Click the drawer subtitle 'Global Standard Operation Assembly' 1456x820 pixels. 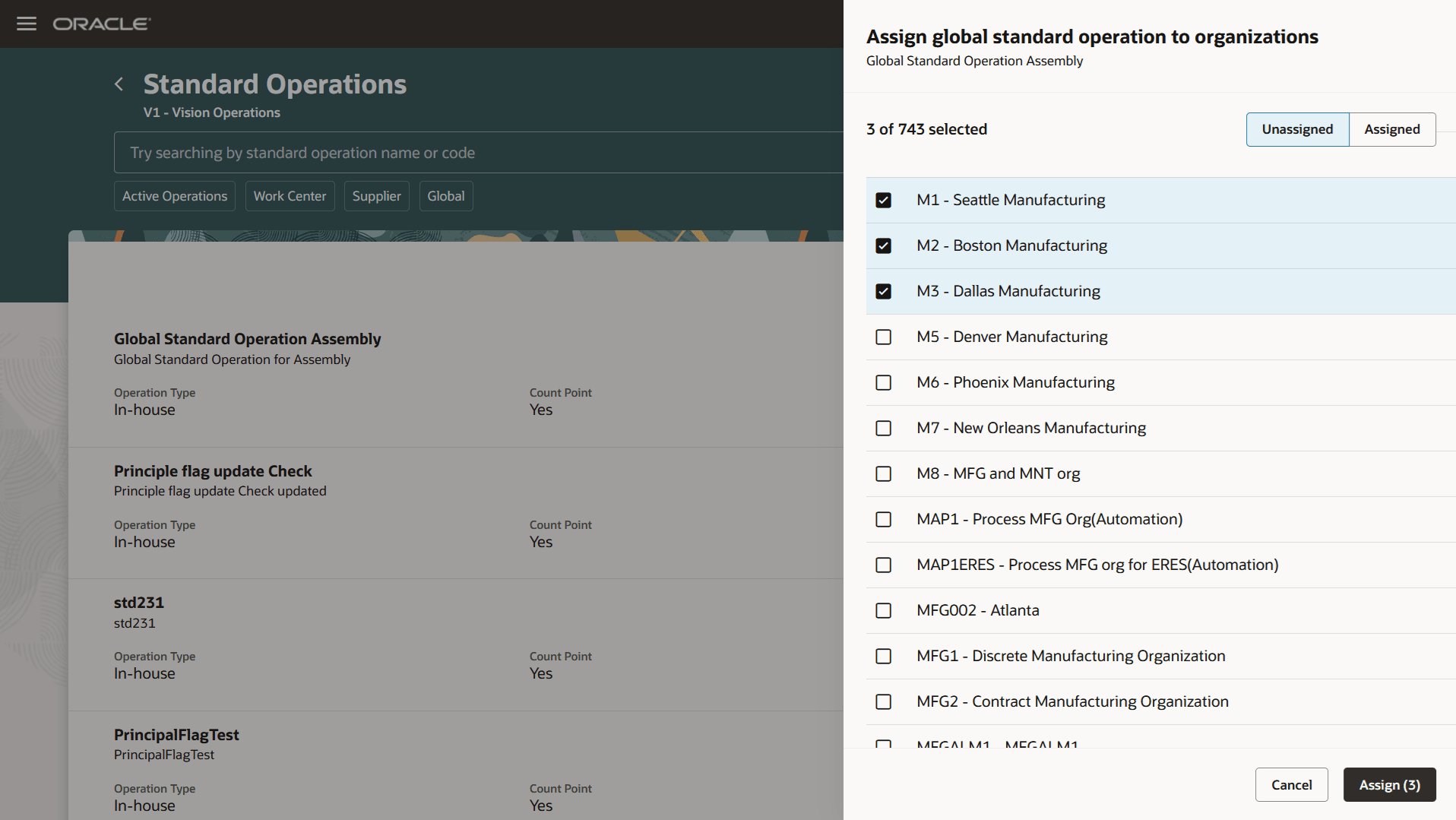(x=974, y=61)
